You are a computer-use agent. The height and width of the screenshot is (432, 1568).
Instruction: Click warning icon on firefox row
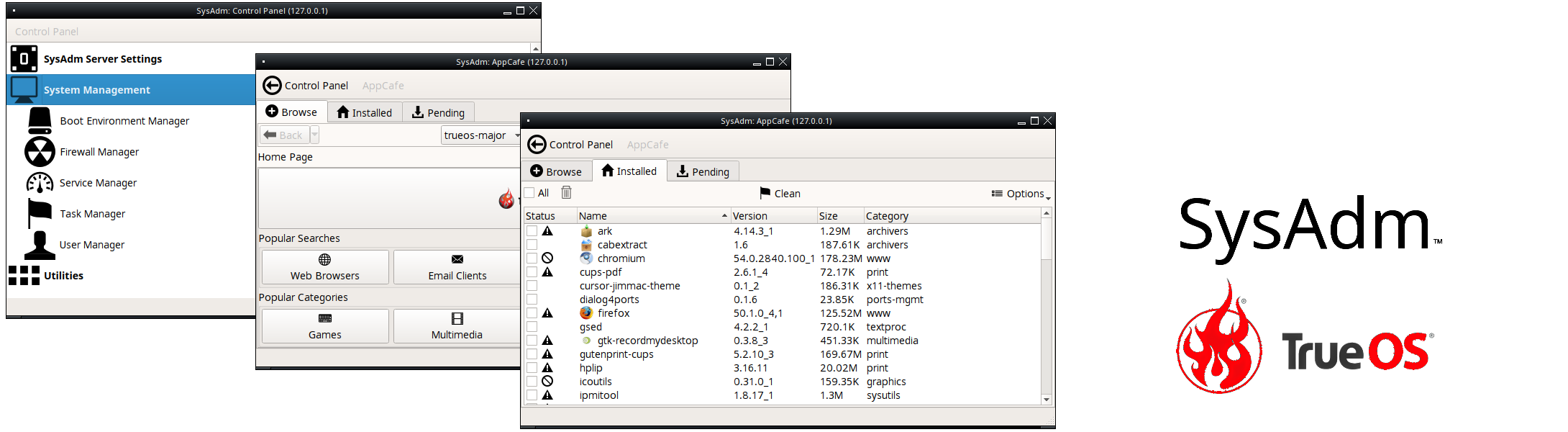(x=547, y=313)
